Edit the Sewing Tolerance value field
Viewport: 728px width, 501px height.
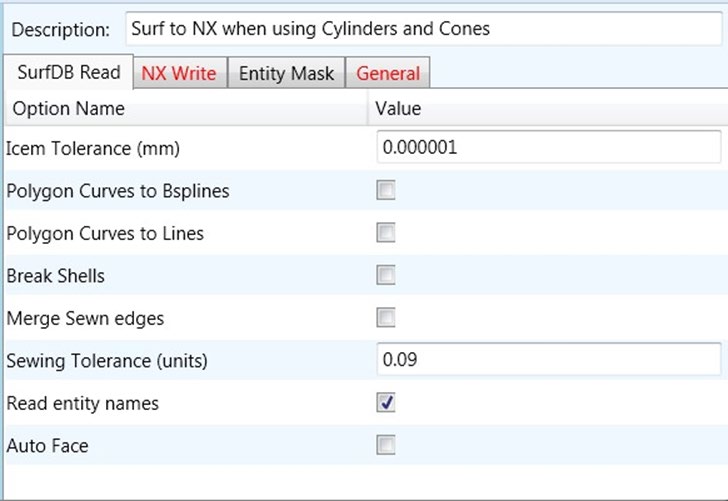click(x=549, y=359)
